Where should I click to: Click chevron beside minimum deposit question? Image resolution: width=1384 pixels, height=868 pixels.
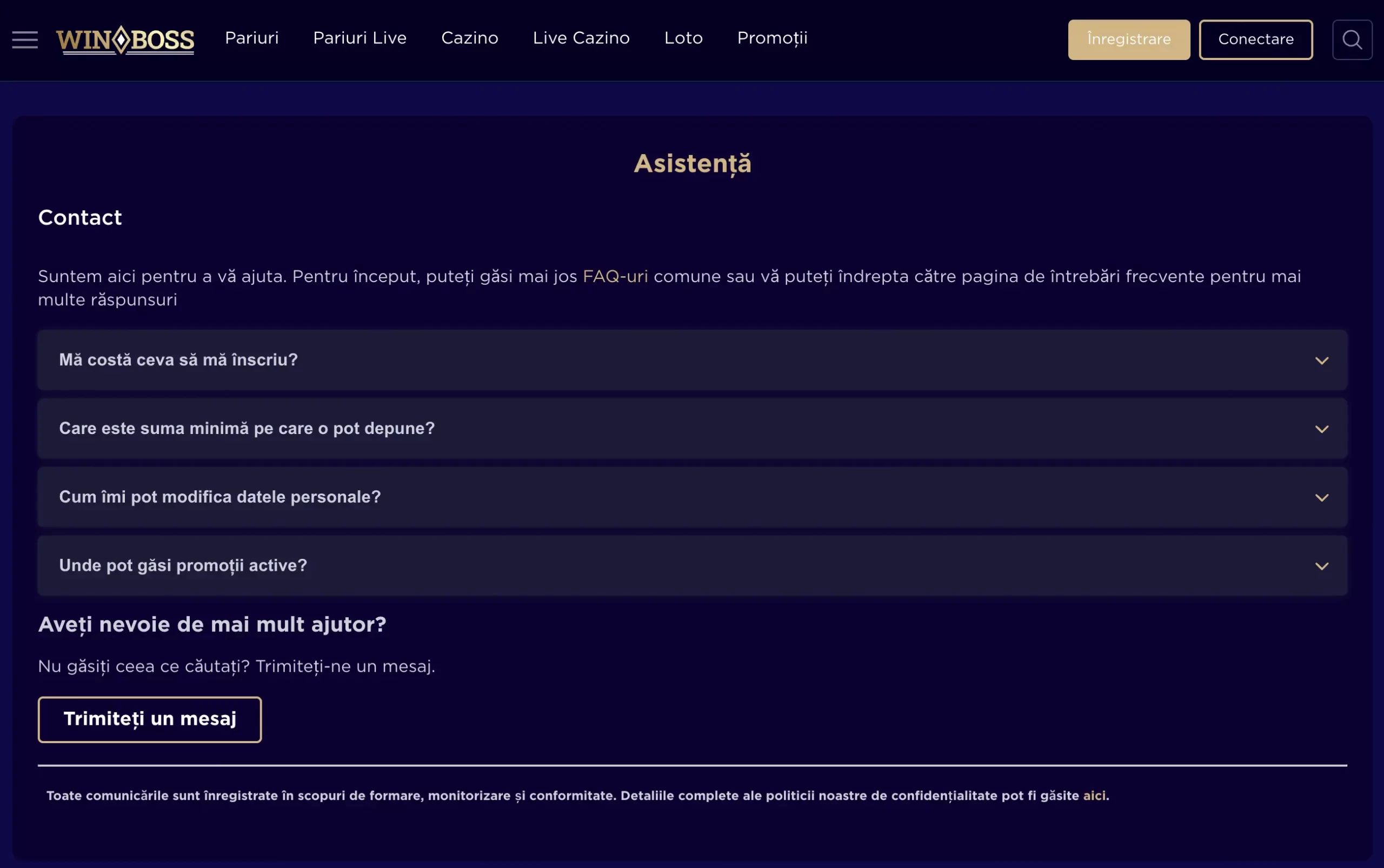point(1321,429)
